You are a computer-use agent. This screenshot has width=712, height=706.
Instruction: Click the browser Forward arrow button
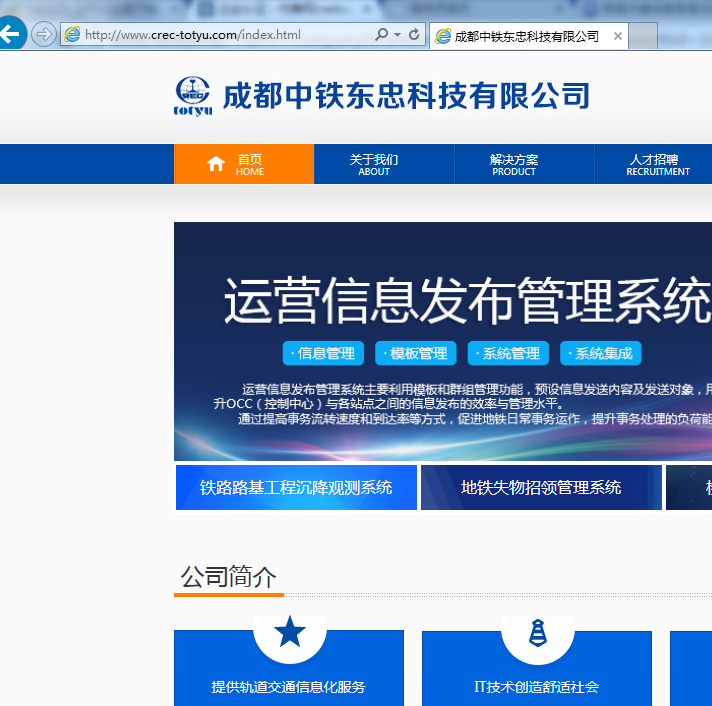[x=44, y=34]
